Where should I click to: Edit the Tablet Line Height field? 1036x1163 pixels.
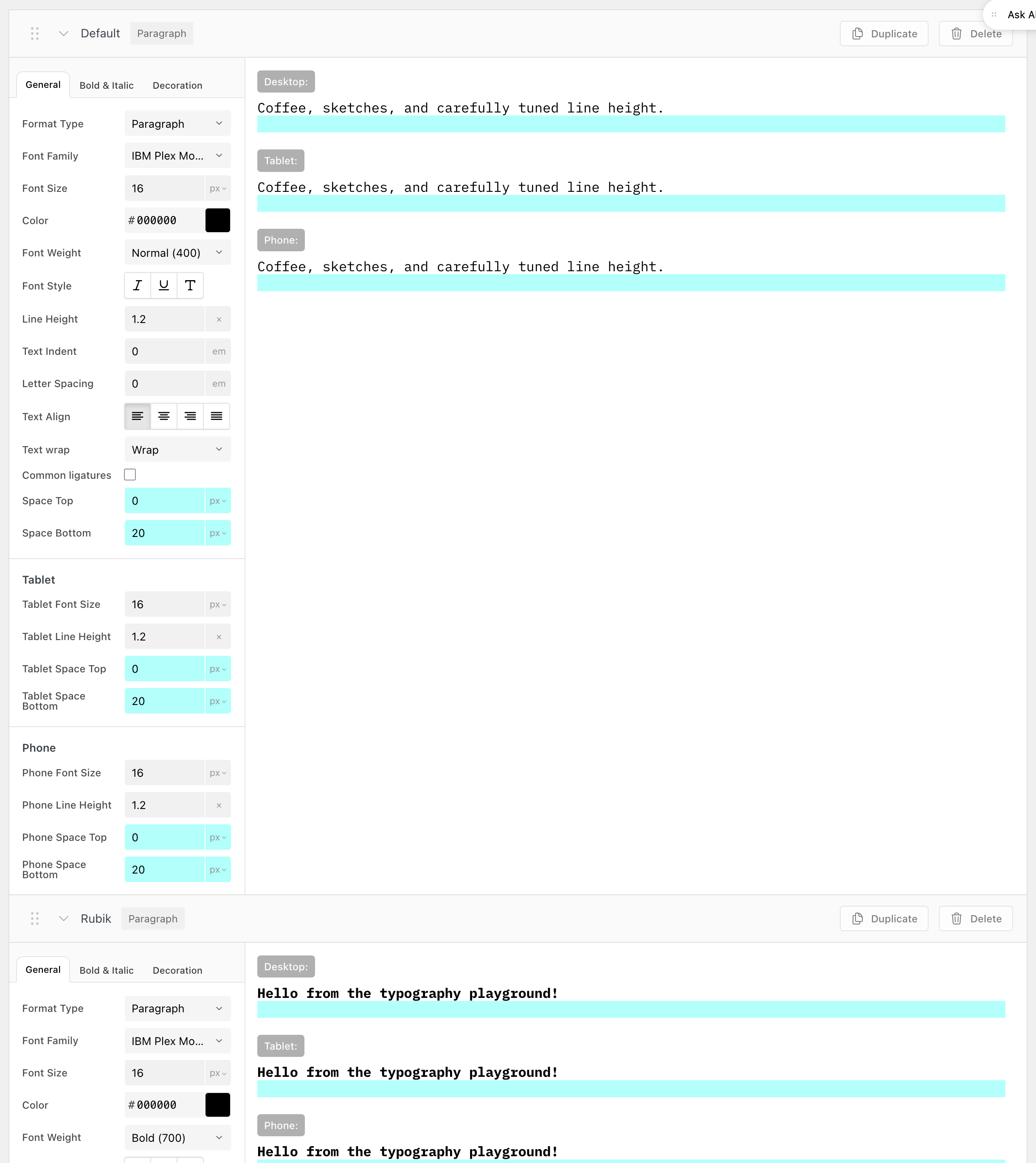pyautogui.click(x=164, y=637)
